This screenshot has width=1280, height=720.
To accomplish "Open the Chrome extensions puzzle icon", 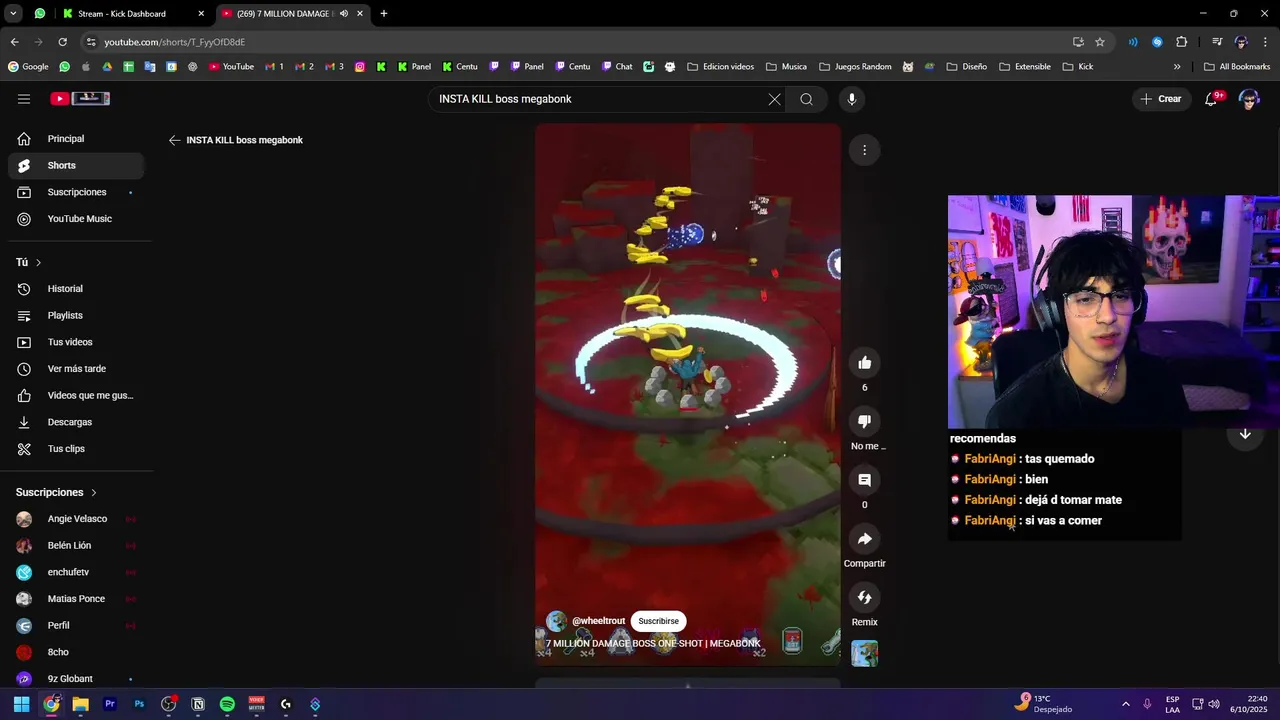I will (x=1182, y=42).
